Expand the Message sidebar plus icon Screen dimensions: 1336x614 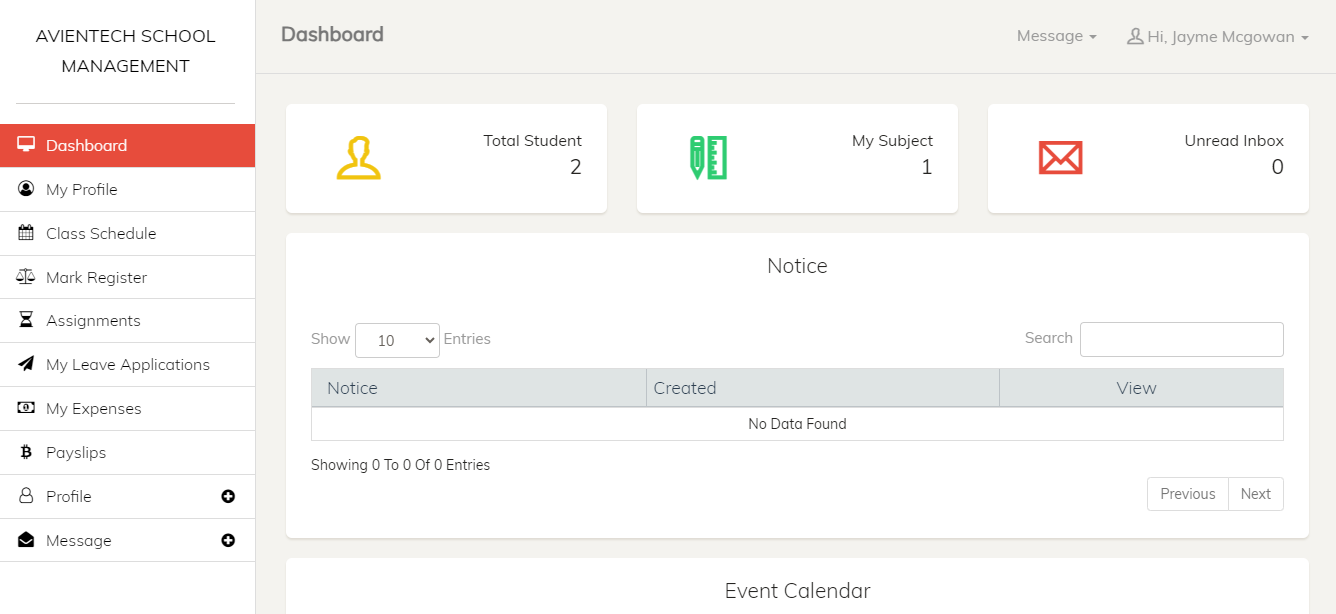(228, 540)
